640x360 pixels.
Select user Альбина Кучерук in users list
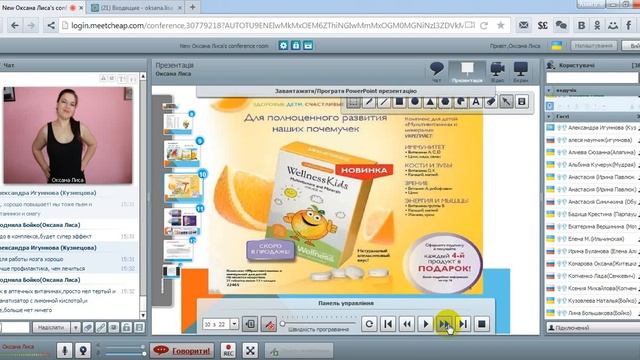click(x=592, y=164)
